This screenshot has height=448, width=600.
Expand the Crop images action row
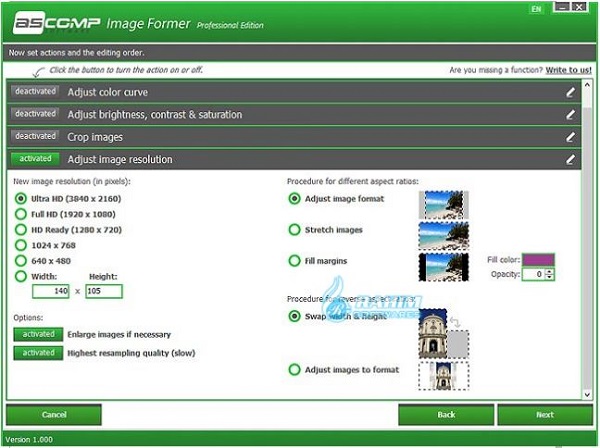294,137
